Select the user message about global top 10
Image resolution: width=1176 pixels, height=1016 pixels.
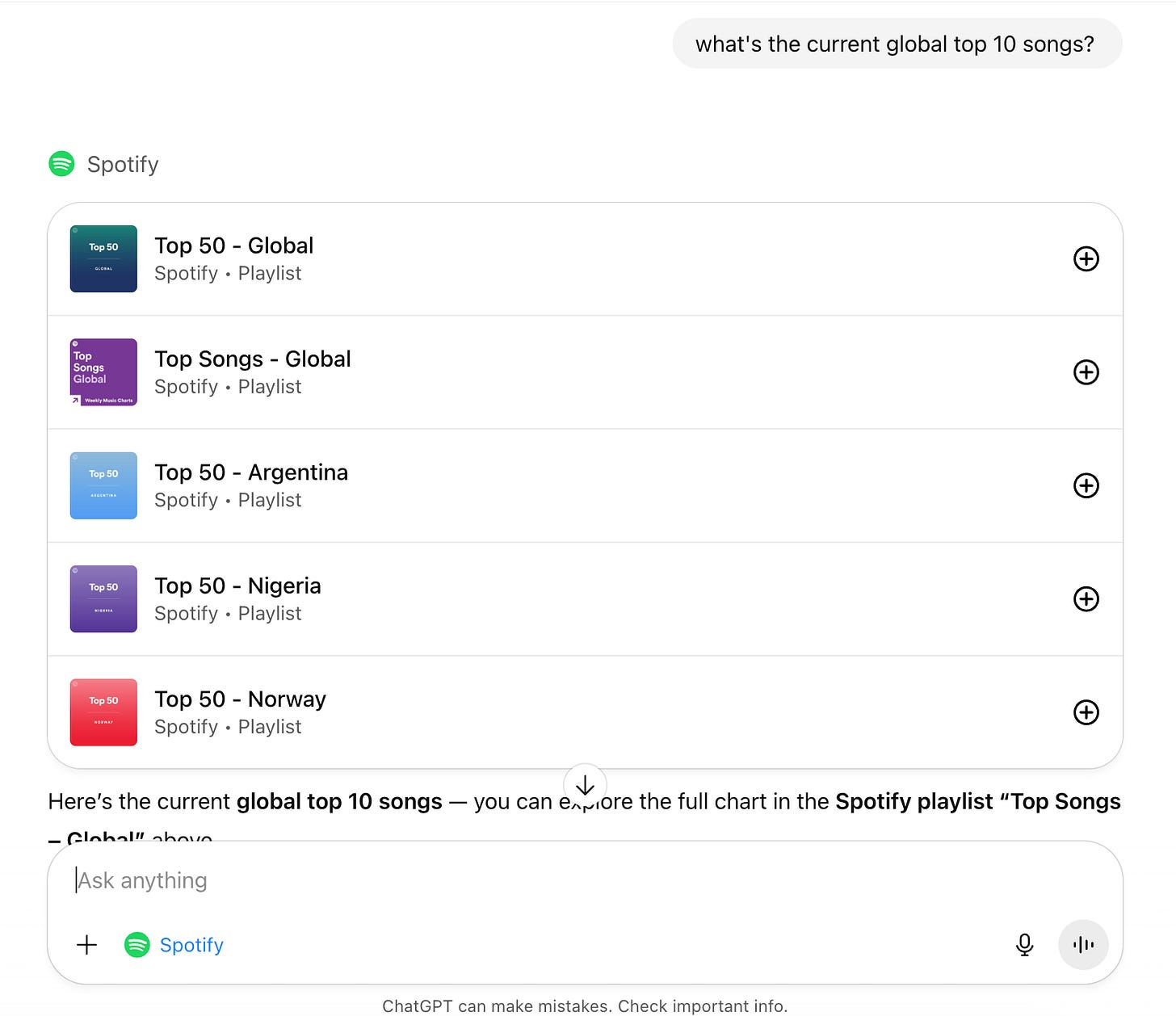coord(897,44)
